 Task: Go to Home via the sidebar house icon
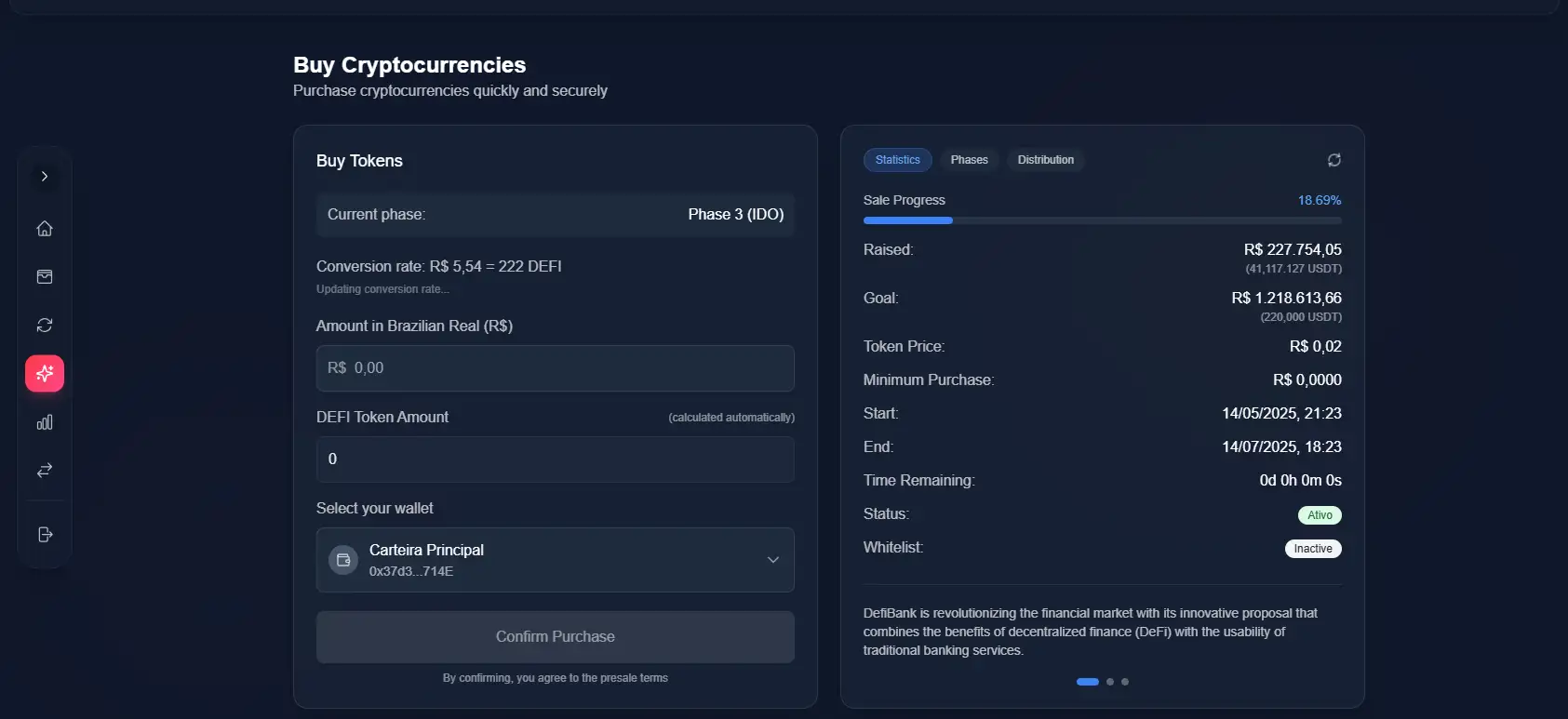click(x=44, y=229)
